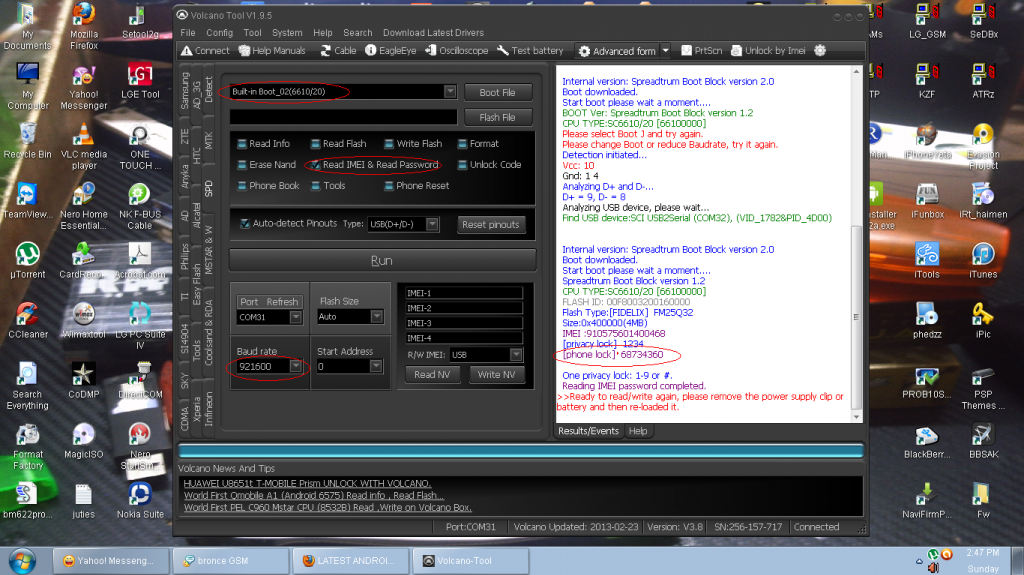The height and width of the screenshot is (575, 1024).
Task: Select the Format Factory desktop icon
Action: pyautogui.click(x=27, y=446)
